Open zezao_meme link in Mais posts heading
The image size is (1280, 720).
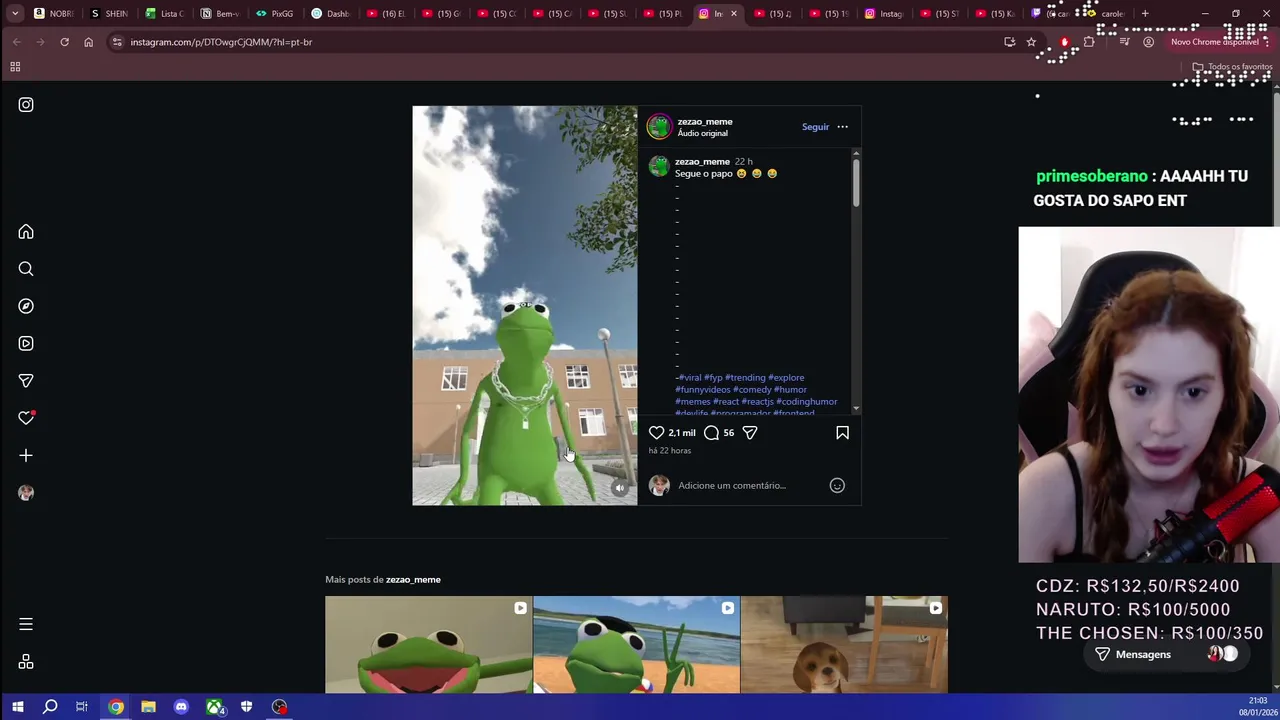pos(413,580)
